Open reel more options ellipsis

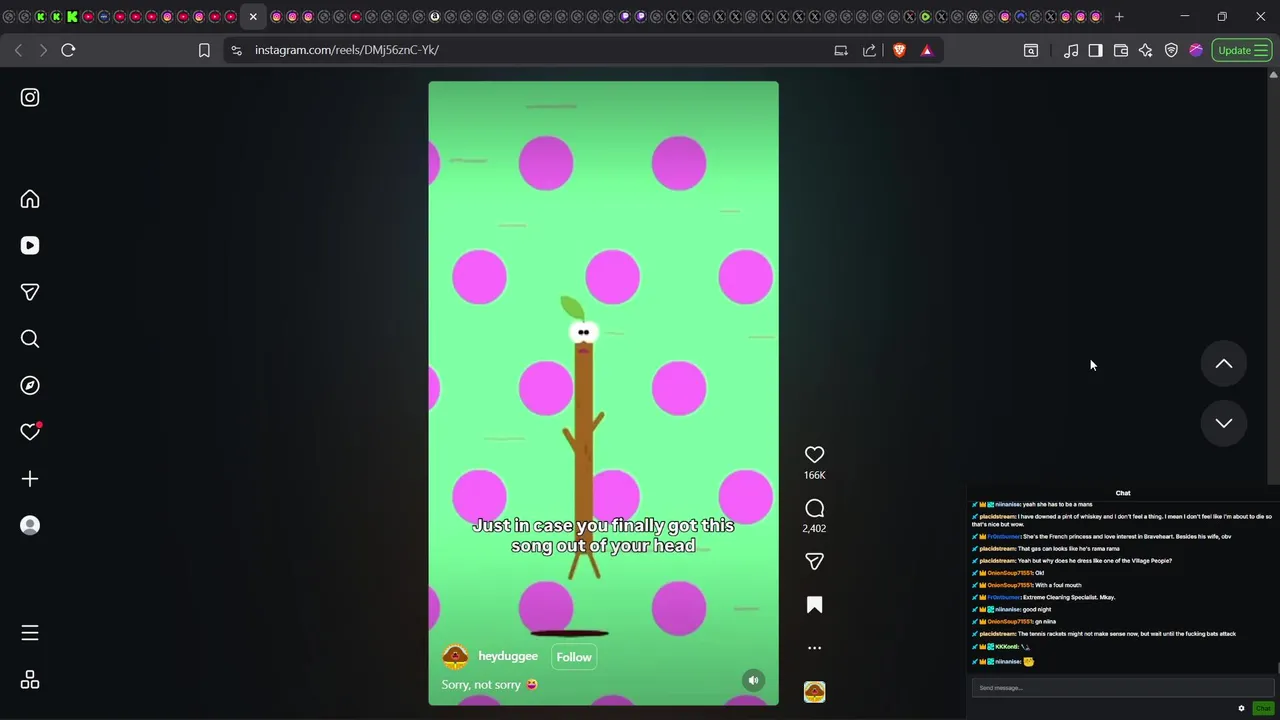click(814, 648)
